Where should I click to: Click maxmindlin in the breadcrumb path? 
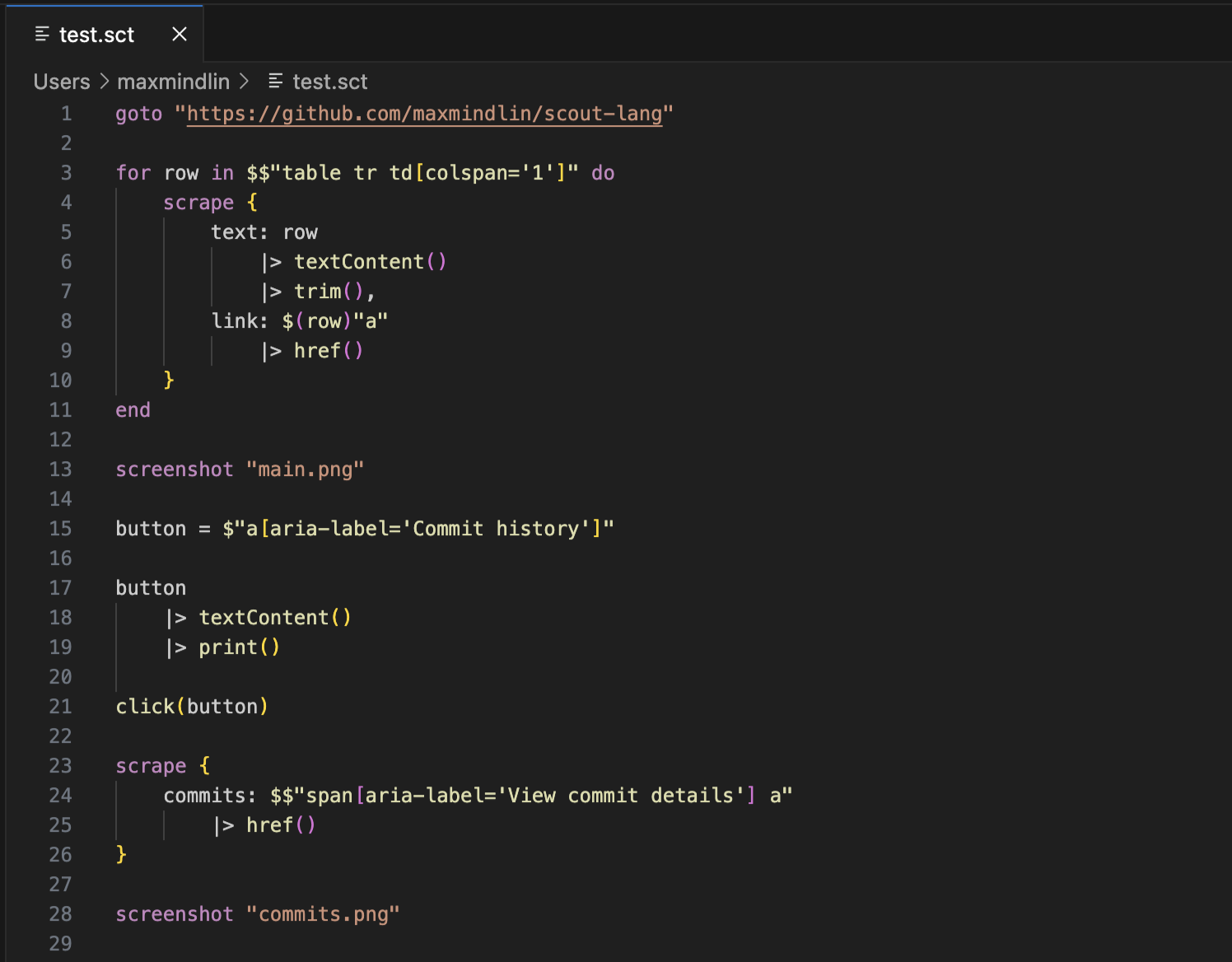click(x=173, y=82)
